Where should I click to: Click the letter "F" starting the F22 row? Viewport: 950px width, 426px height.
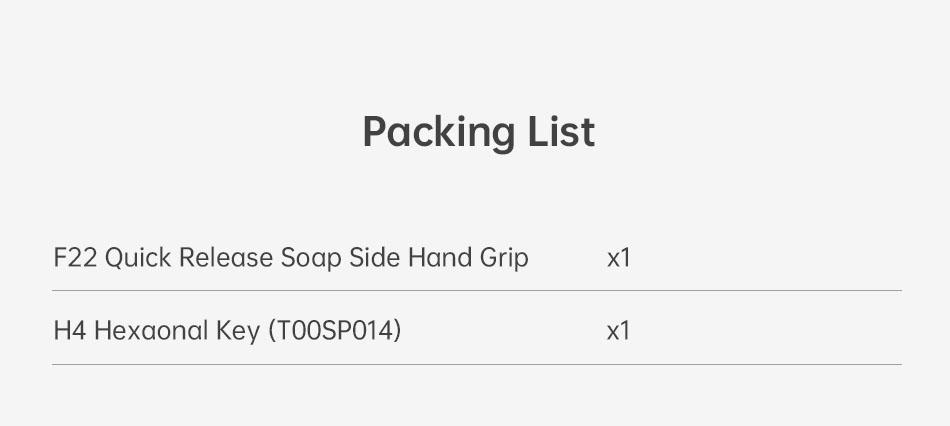coord(60,258)
